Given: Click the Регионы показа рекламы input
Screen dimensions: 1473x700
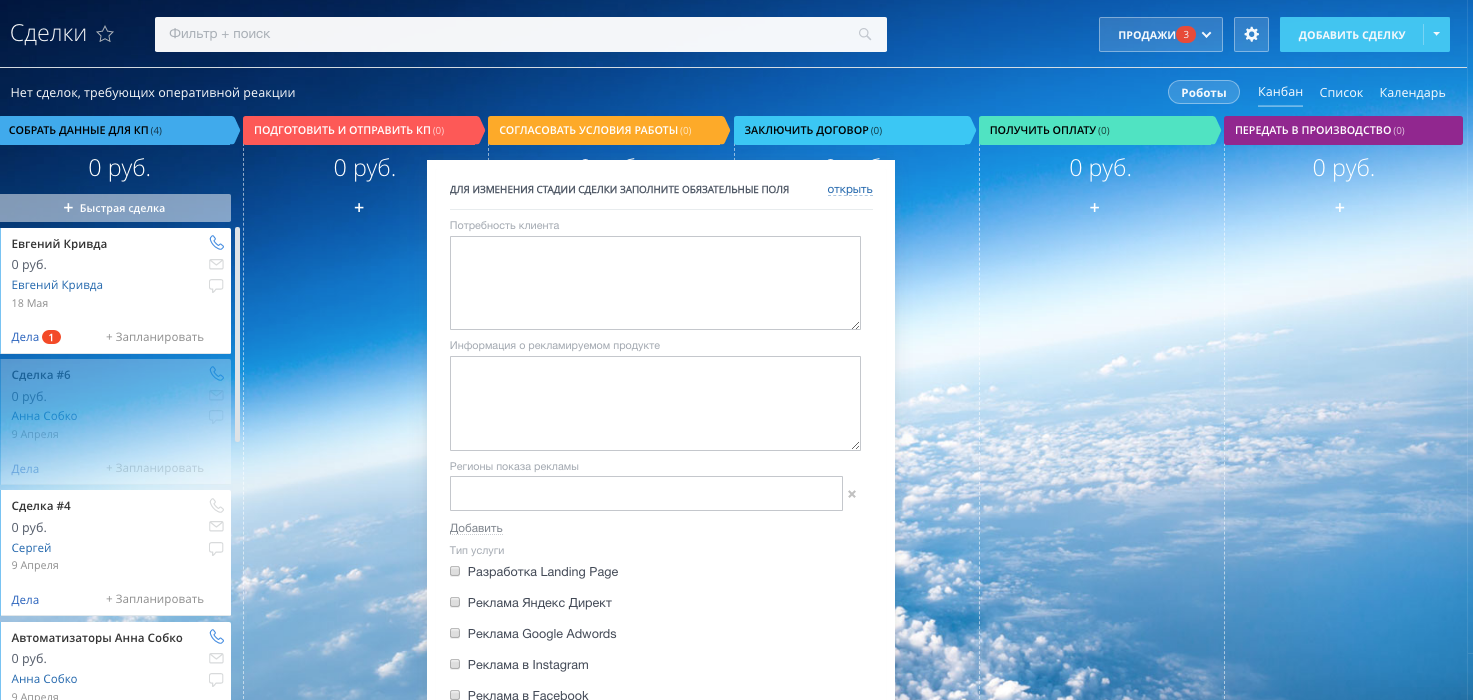Looking at the screenshot, I should pyautogui.click(x=646, y=494).
